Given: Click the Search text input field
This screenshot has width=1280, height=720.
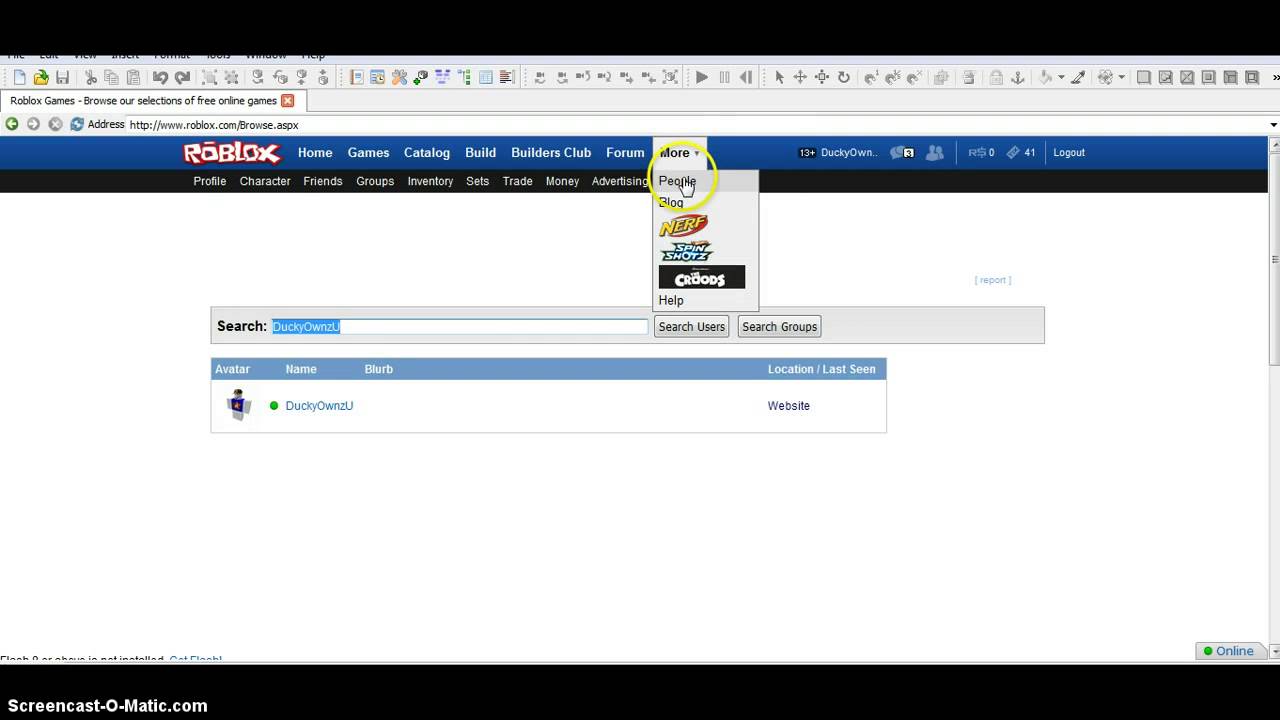Looking at the screenshot, I should [460, 327].
